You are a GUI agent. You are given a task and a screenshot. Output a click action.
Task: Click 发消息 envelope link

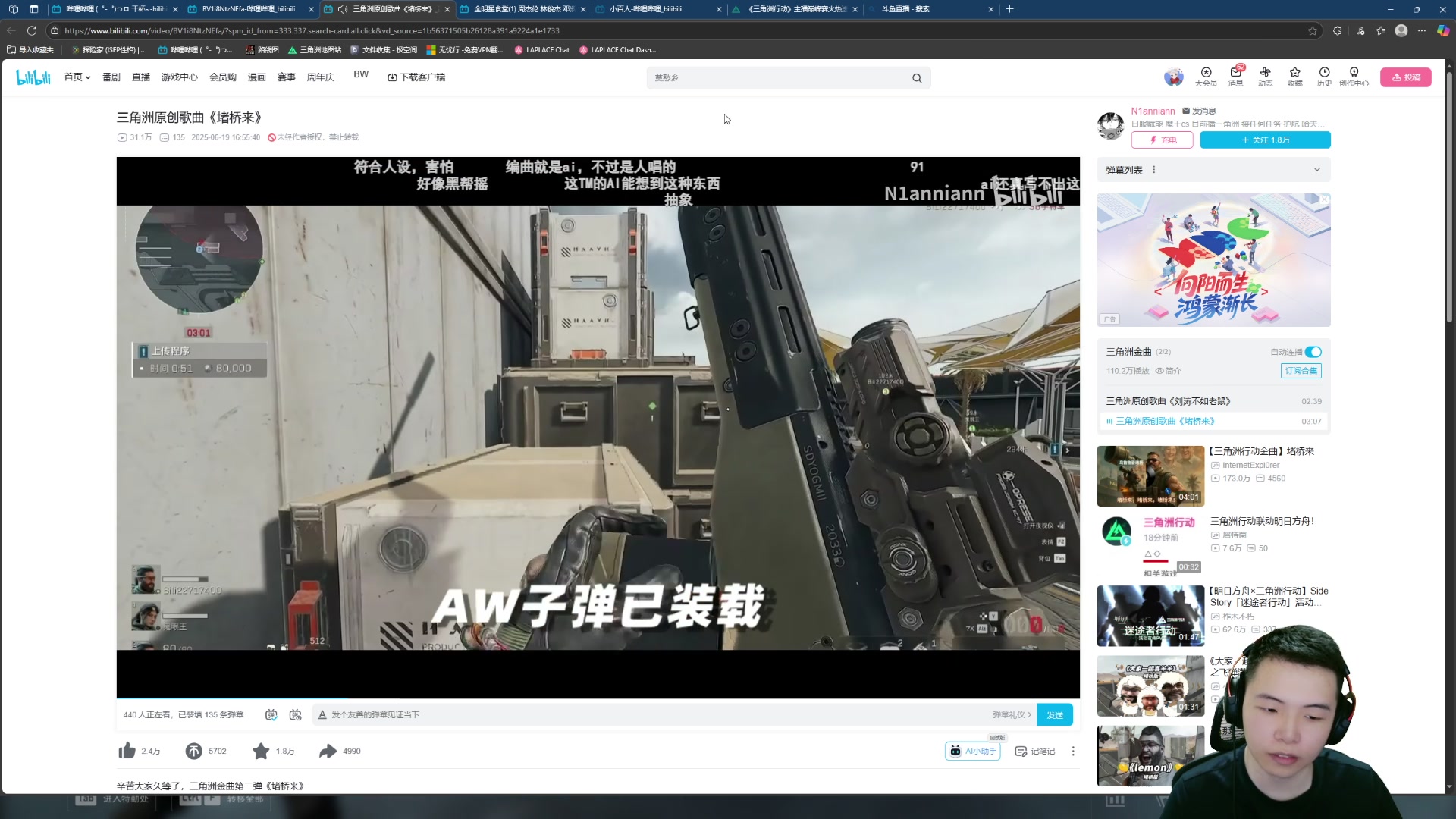click(1199, 111)
